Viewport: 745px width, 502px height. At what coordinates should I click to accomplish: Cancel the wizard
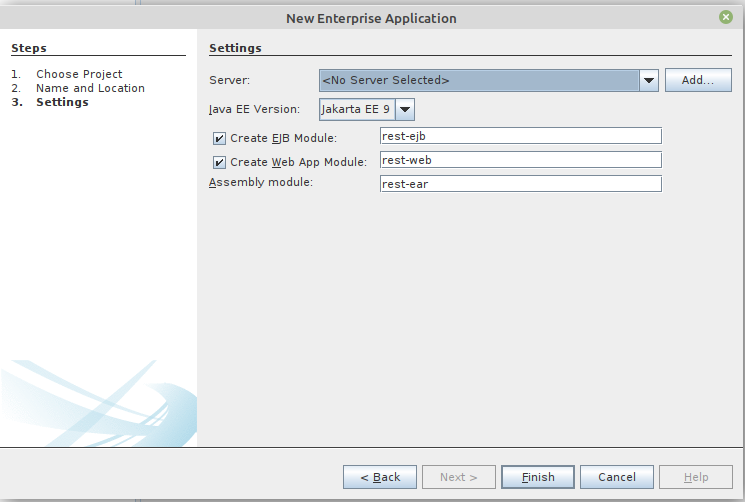point(616,477)
